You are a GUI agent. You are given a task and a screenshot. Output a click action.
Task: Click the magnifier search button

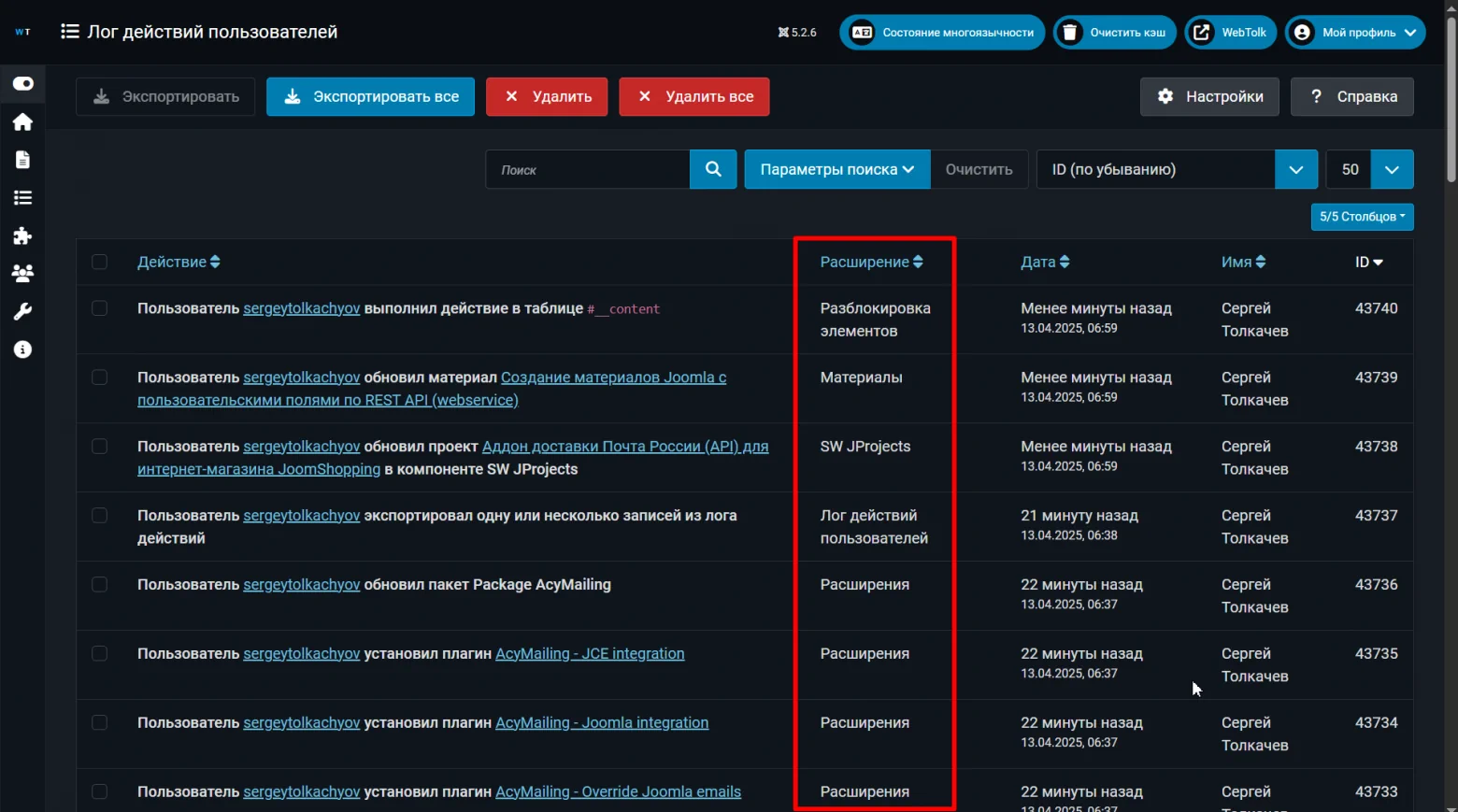713,169
